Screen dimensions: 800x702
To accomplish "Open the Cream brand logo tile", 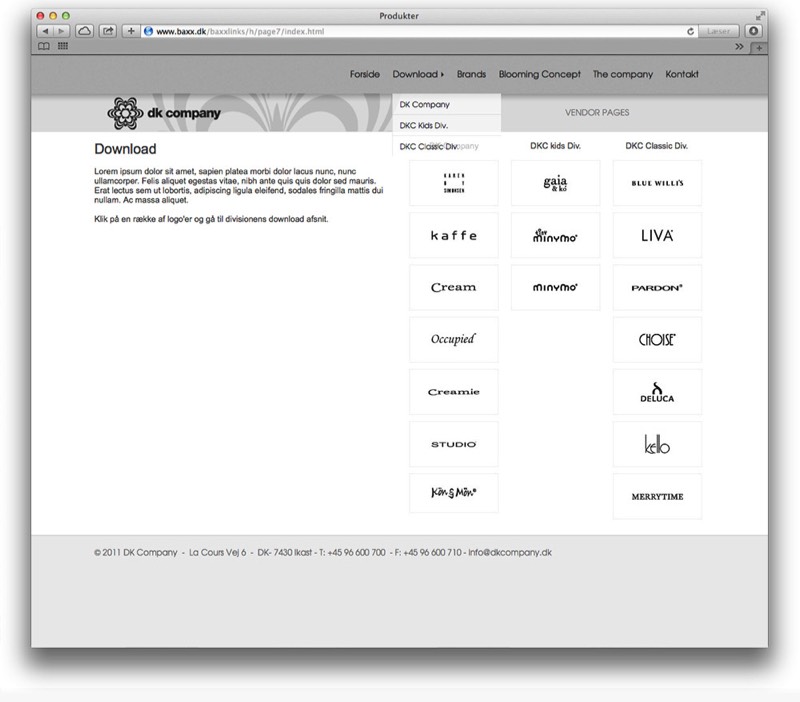I will (454, 287).
